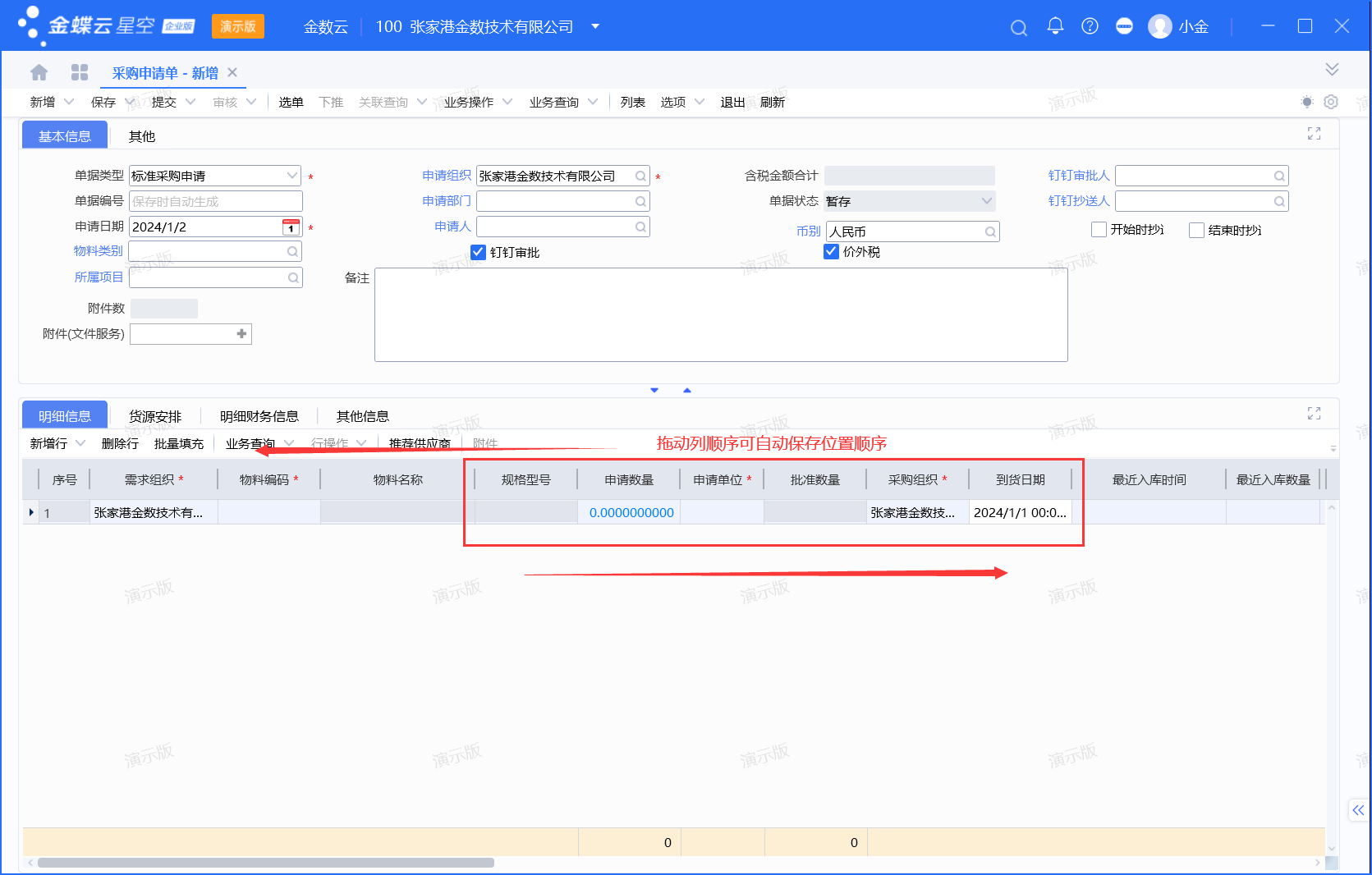Image resolution: width=1372 pixels, height=875 pixels.
Task: Click the 申请数量 cell 0.0000000000
Action: click(x=630, y=512)
